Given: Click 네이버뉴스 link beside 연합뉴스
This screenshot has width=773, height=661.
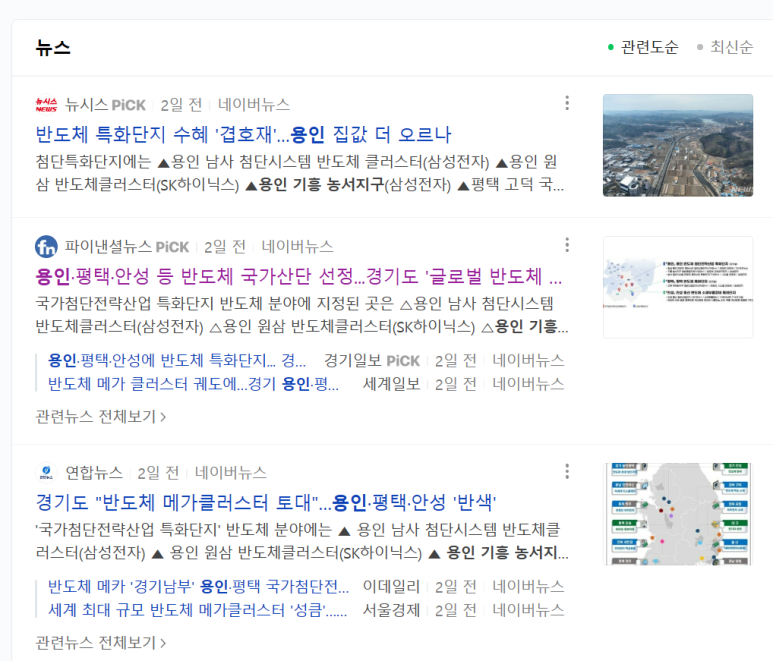Looking at the screenshot, I should [231, 473].
